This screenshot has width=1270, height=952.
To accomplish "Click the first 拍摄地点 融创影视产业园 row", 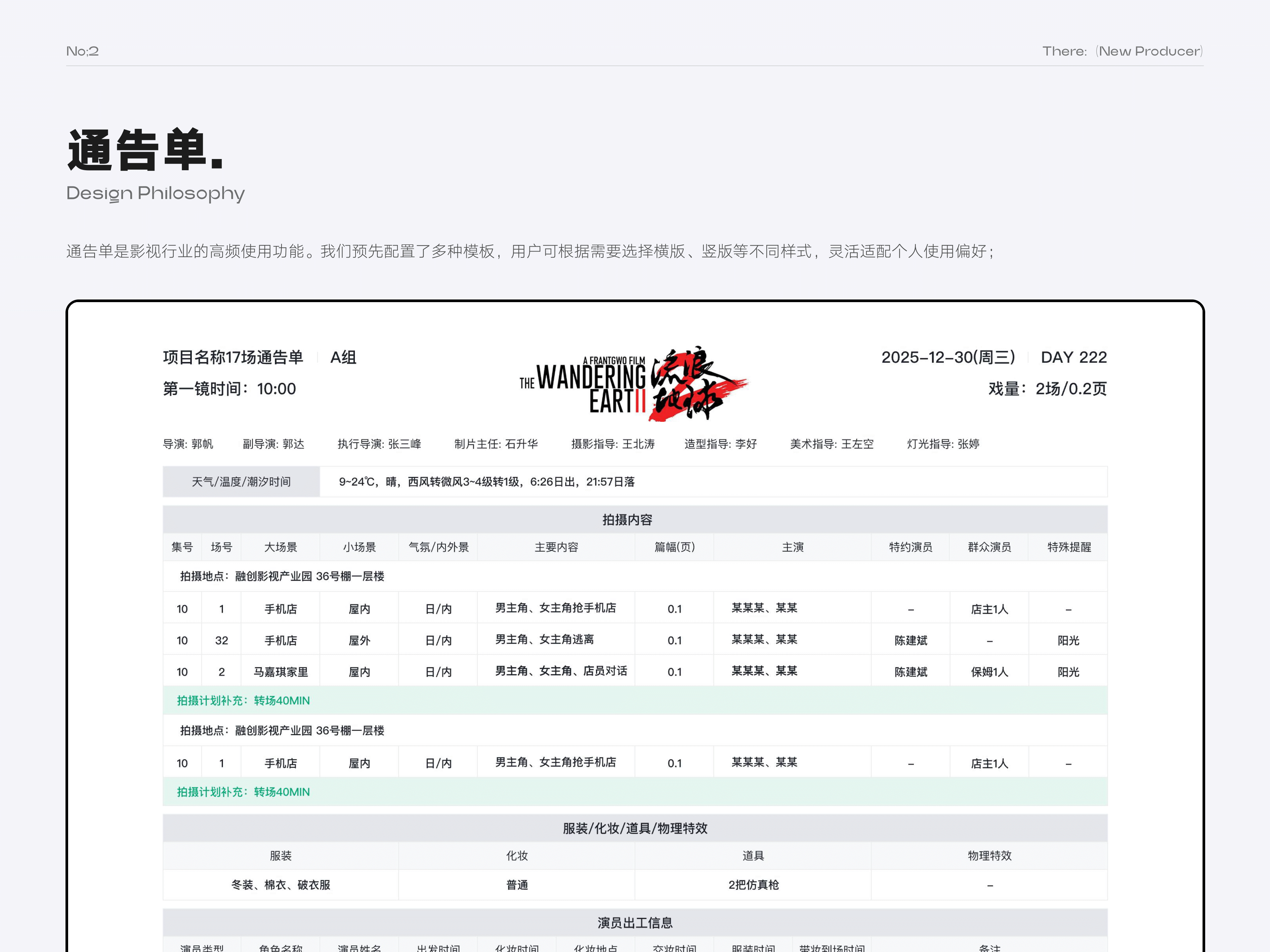I will click(635, 577).
